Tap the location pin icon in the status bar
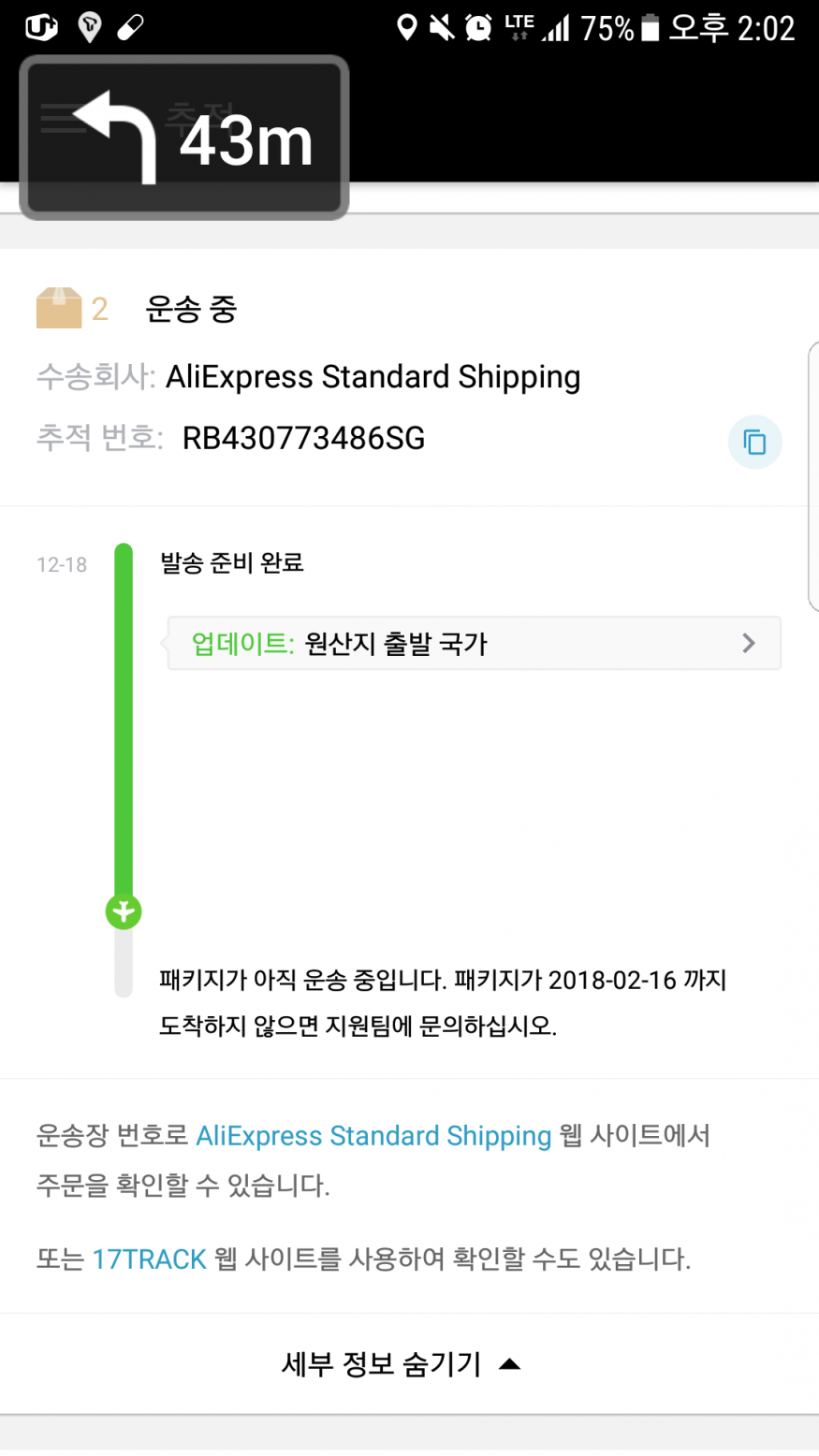Screen dimensions: 819x1456 (x=407, y=28)
